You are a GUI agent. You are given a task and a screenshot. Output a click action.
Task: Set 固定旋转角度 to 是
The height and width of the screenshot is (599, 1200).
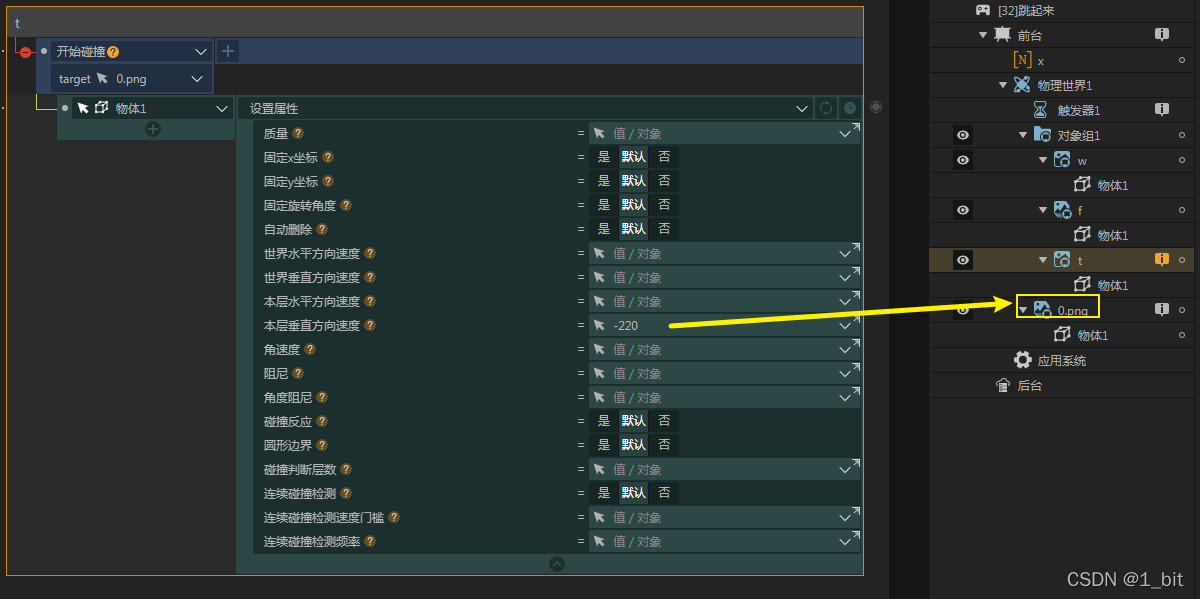click(x=604, y=205)
